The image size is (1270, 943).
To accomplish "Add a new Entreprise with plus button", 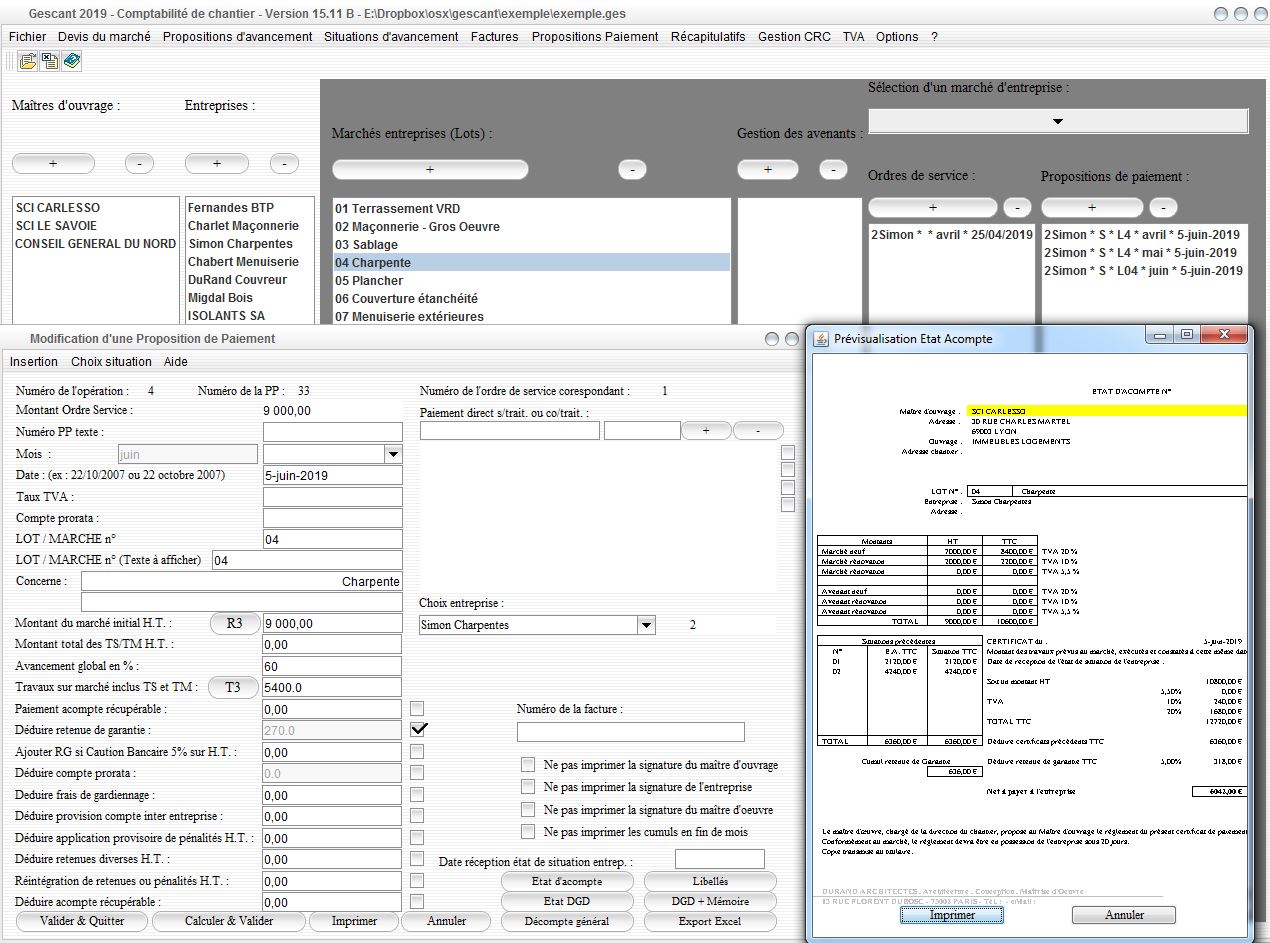I will click(x=217, y=163).
